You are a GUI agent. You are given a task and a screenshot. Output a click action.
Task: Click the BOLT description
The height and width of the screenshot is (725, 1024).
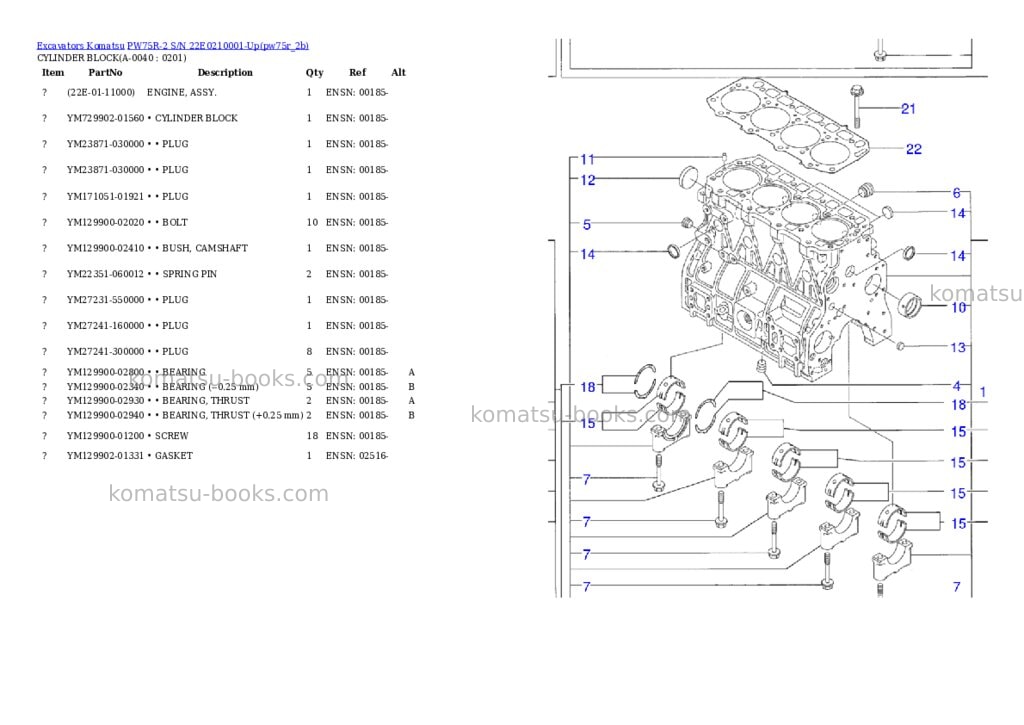click(x=175, y=223)
